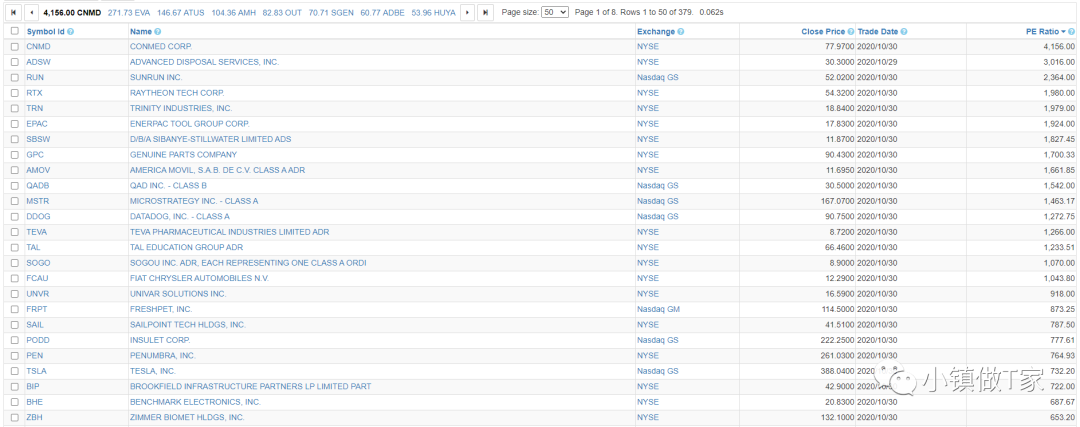Check the box for TSLA row
The width and height of the screenshot is (1080, 427).
tap(14, 371)
